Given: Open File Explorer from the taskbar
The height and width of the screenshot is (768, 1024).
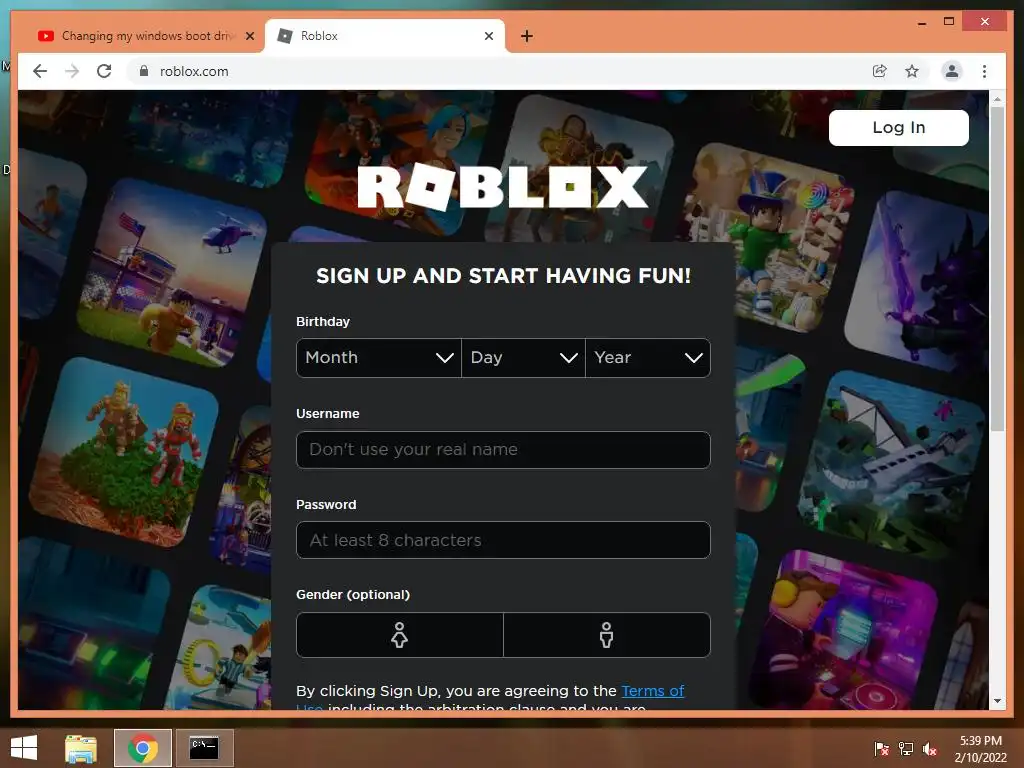Looking at the screenshot, I should pyautogui.click(x=81, y=748).
